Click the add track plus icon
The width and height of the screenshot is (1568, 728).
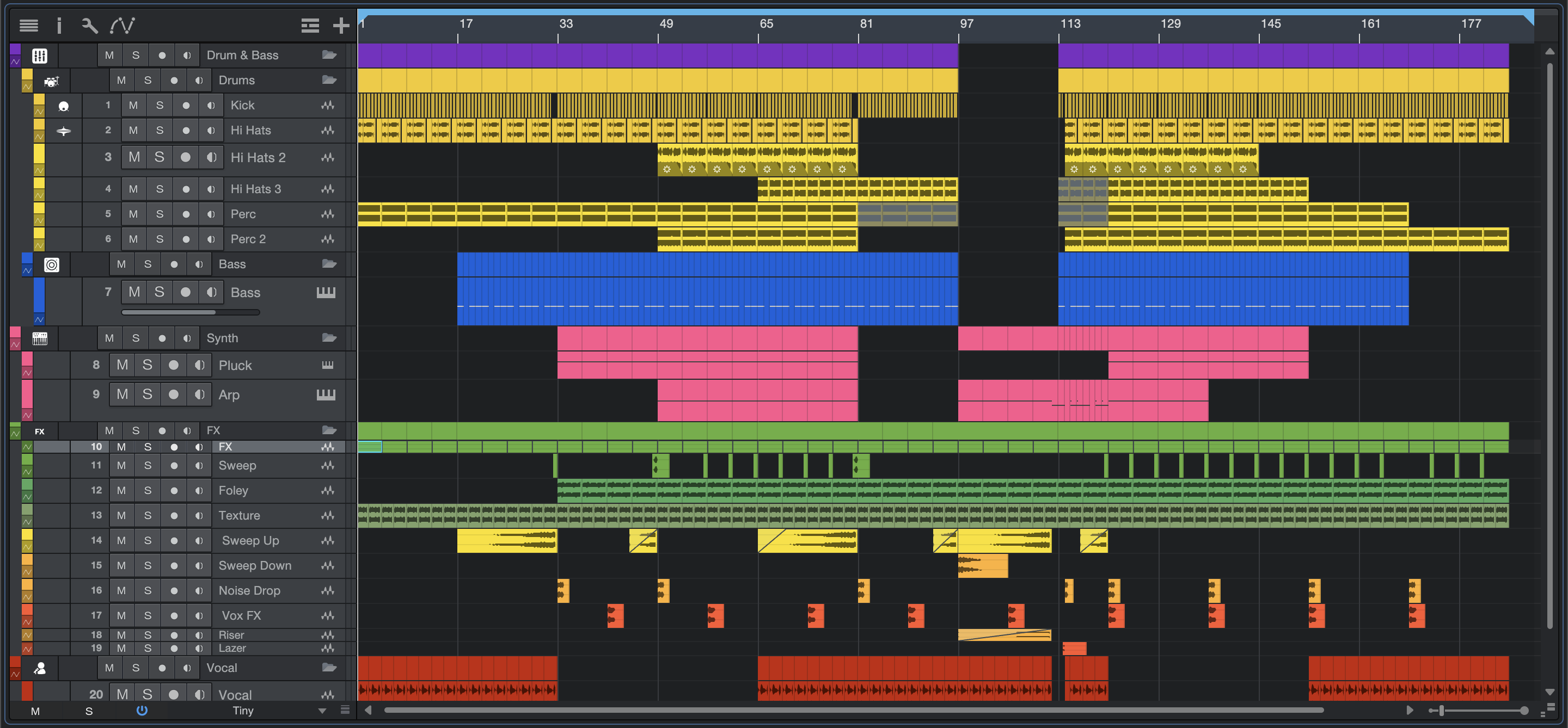pos(341,25)
